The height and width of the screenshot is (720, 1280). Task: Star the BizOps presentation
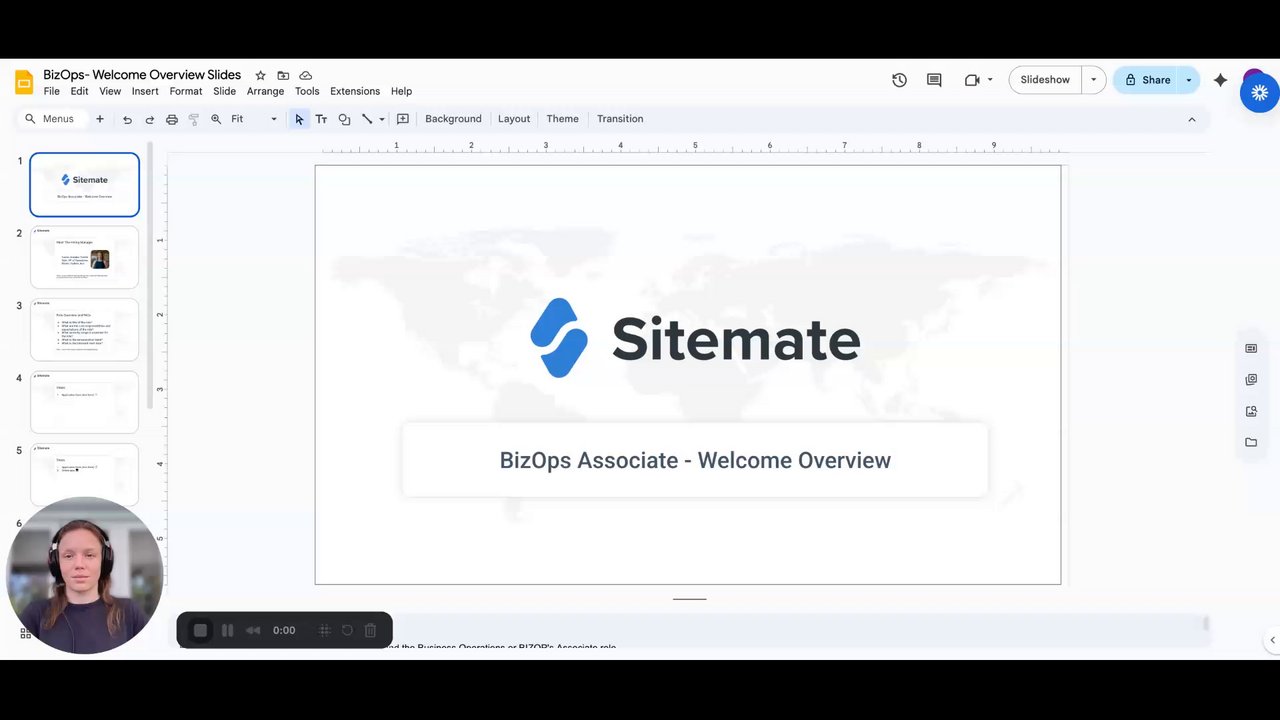(260, 75)
